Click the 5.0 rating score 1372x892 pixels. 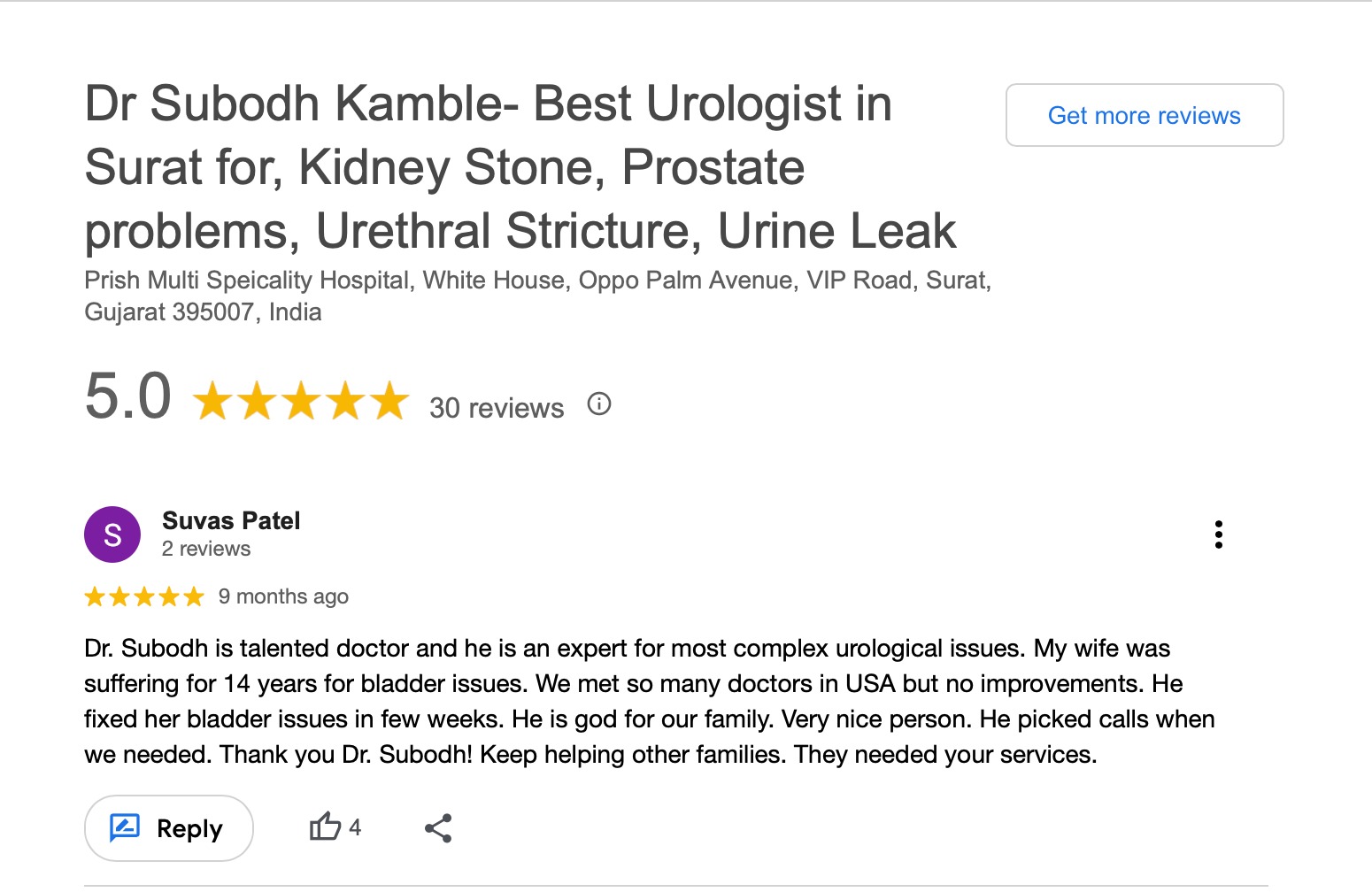click(x=128, y=396)
